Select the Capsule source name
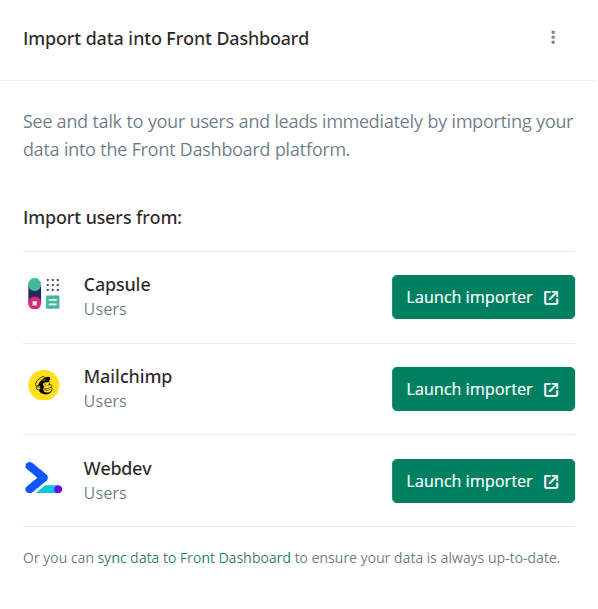This screenshot has height=609, width=598. coord(117,285)
